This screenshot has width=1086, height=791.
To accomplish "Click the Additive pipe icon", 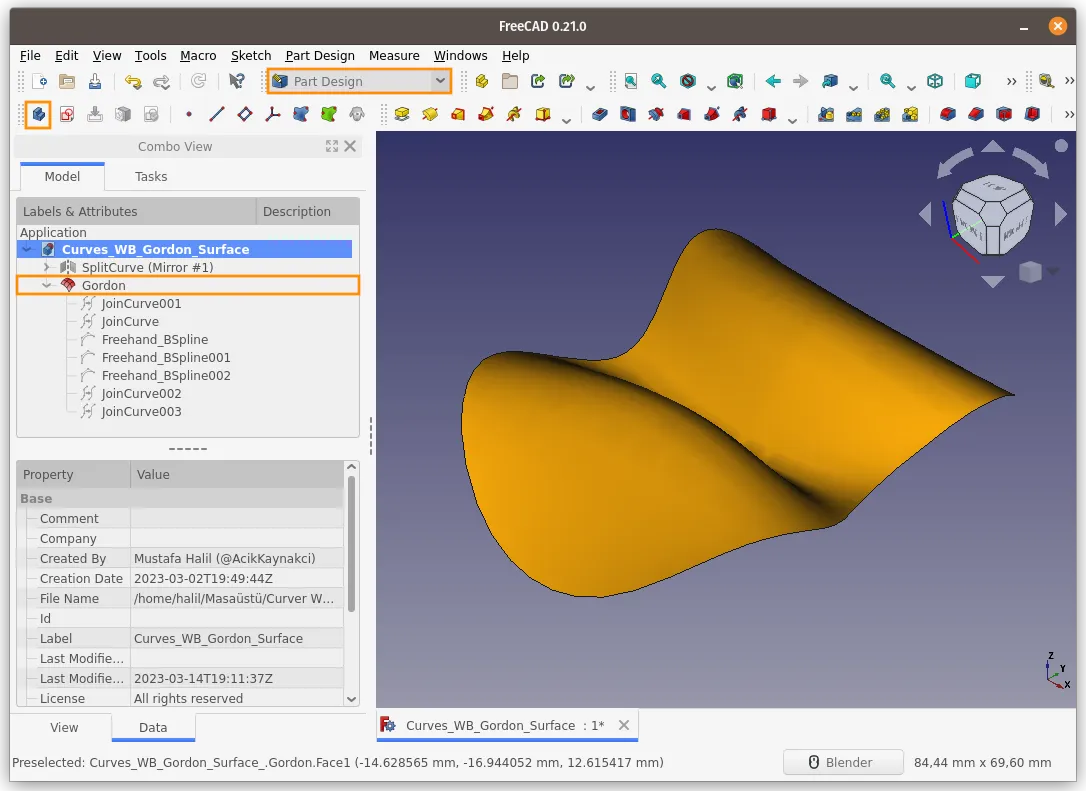I will (x=486, y=114).
